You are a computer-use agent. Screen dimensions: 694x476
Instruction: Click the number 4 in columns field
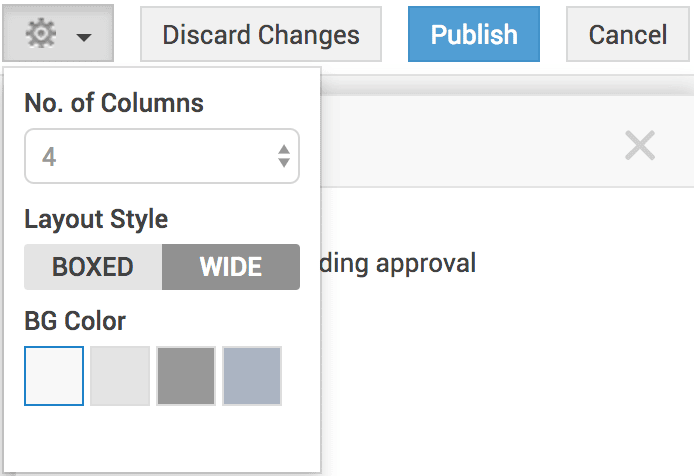click(x=49, y=157)
